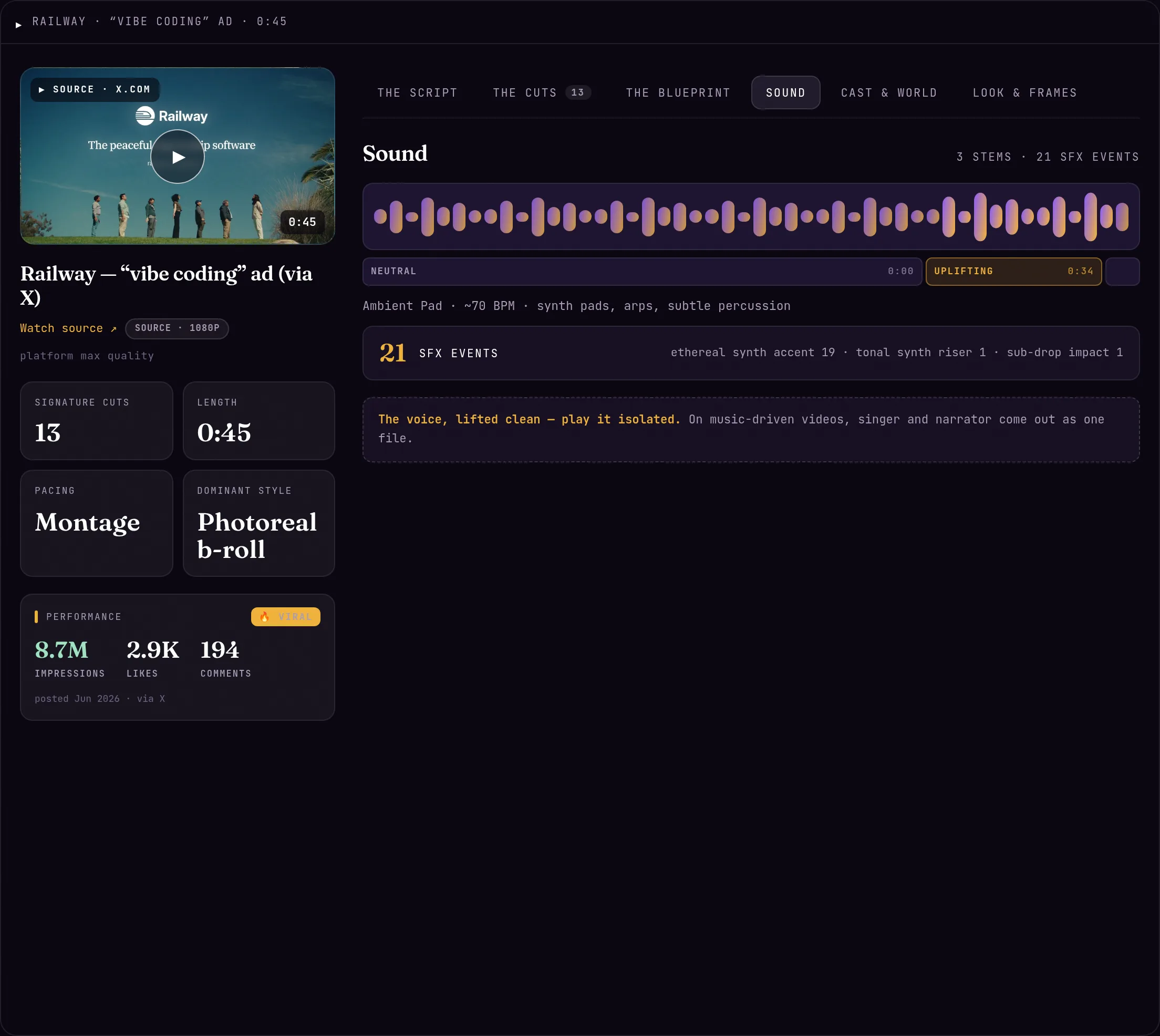Click the 'ethereal synth accent 19' SFX label
Image resolution: width=1160 pixels, height=1036 pixels.
[x=752, y=353]
